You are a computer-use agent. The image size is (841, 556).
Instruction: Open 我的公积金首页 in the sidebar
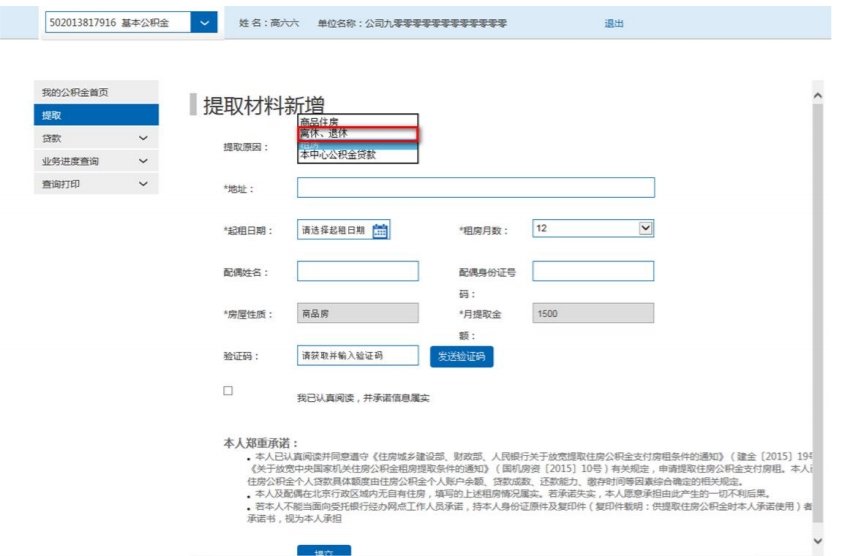click(96, 92)
